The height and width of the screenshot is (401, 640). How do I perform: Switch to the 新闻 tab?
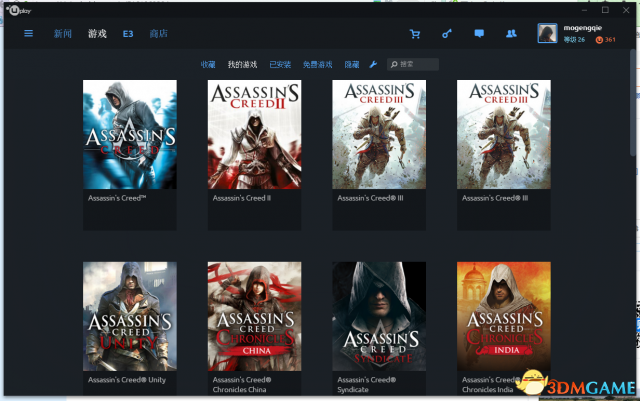point(62,33)
